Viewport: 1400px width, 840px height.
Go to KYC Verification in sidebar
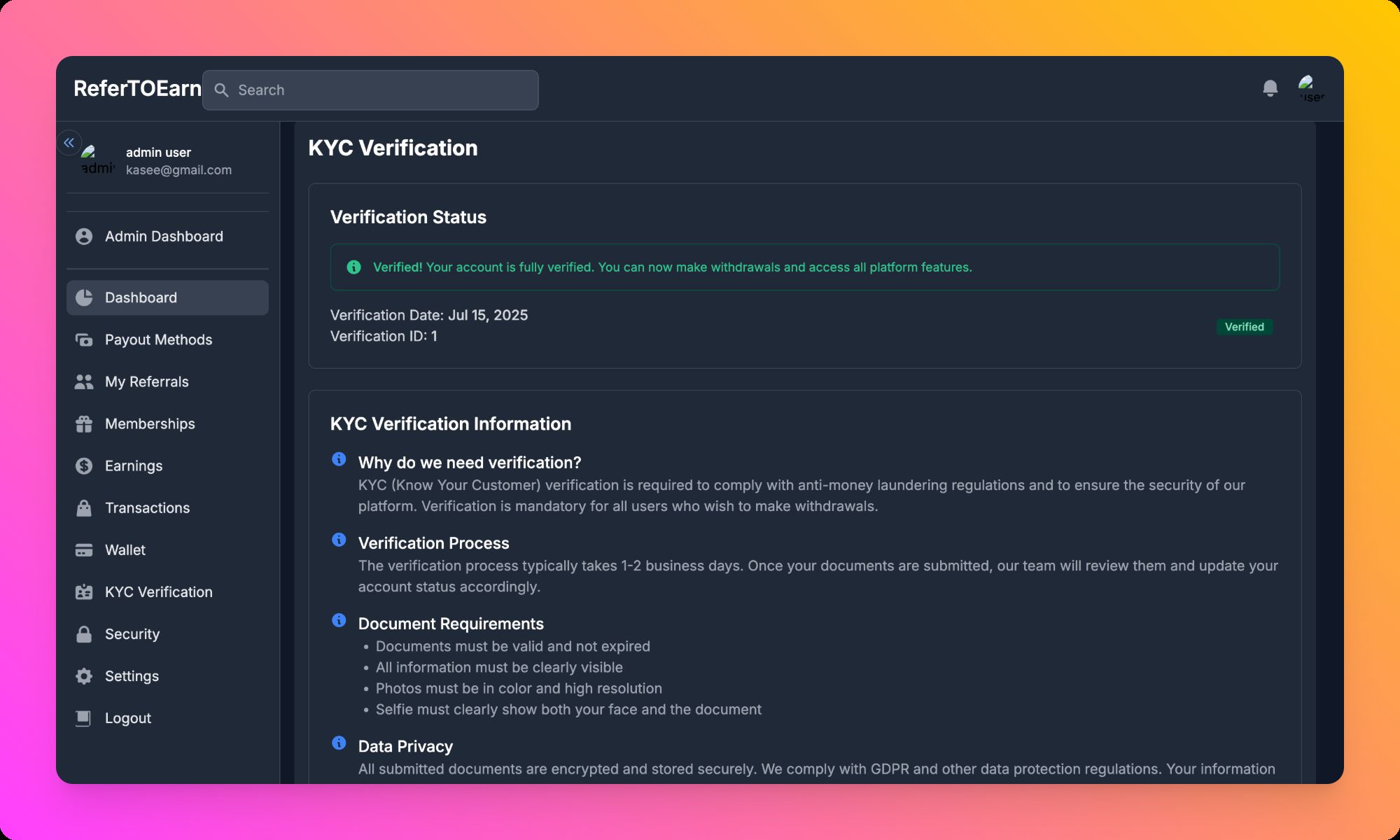(x=158, y=592)
